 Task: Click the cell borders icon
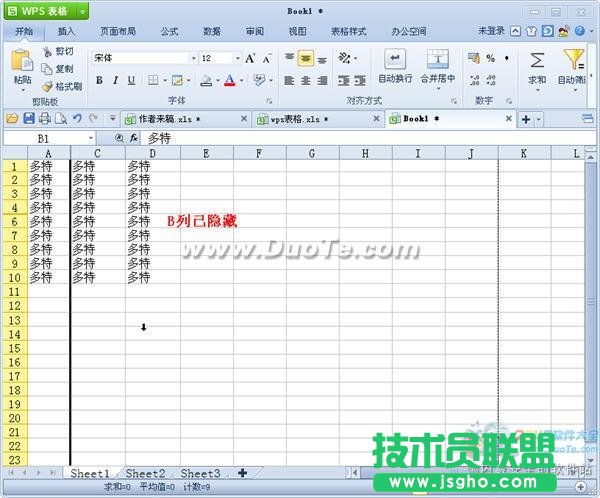tap(153, 80)
